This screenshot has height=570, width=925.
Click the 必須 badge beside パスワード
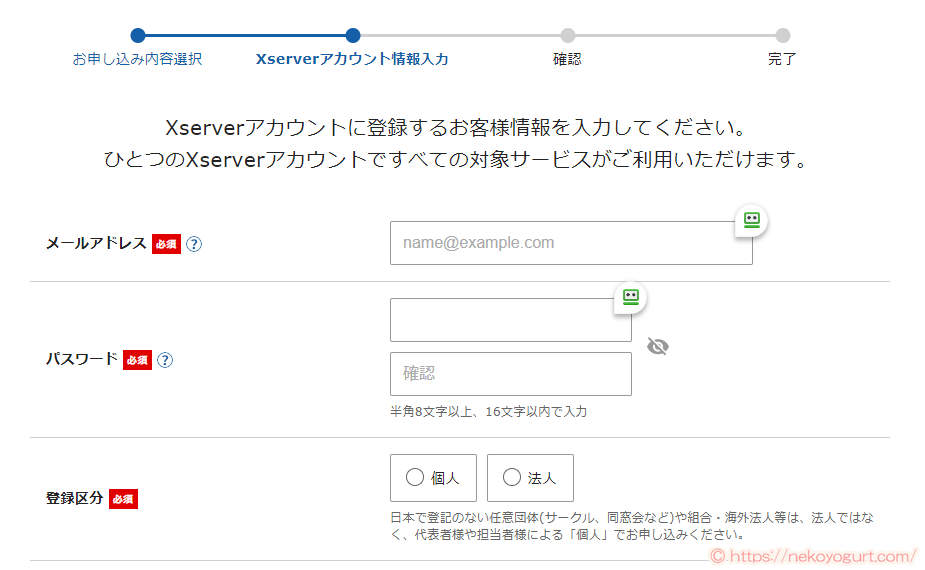coord(137,360)
